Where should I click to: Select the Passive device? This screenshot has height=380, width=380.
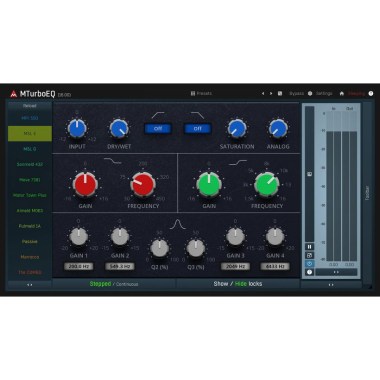tap(30, 242)
